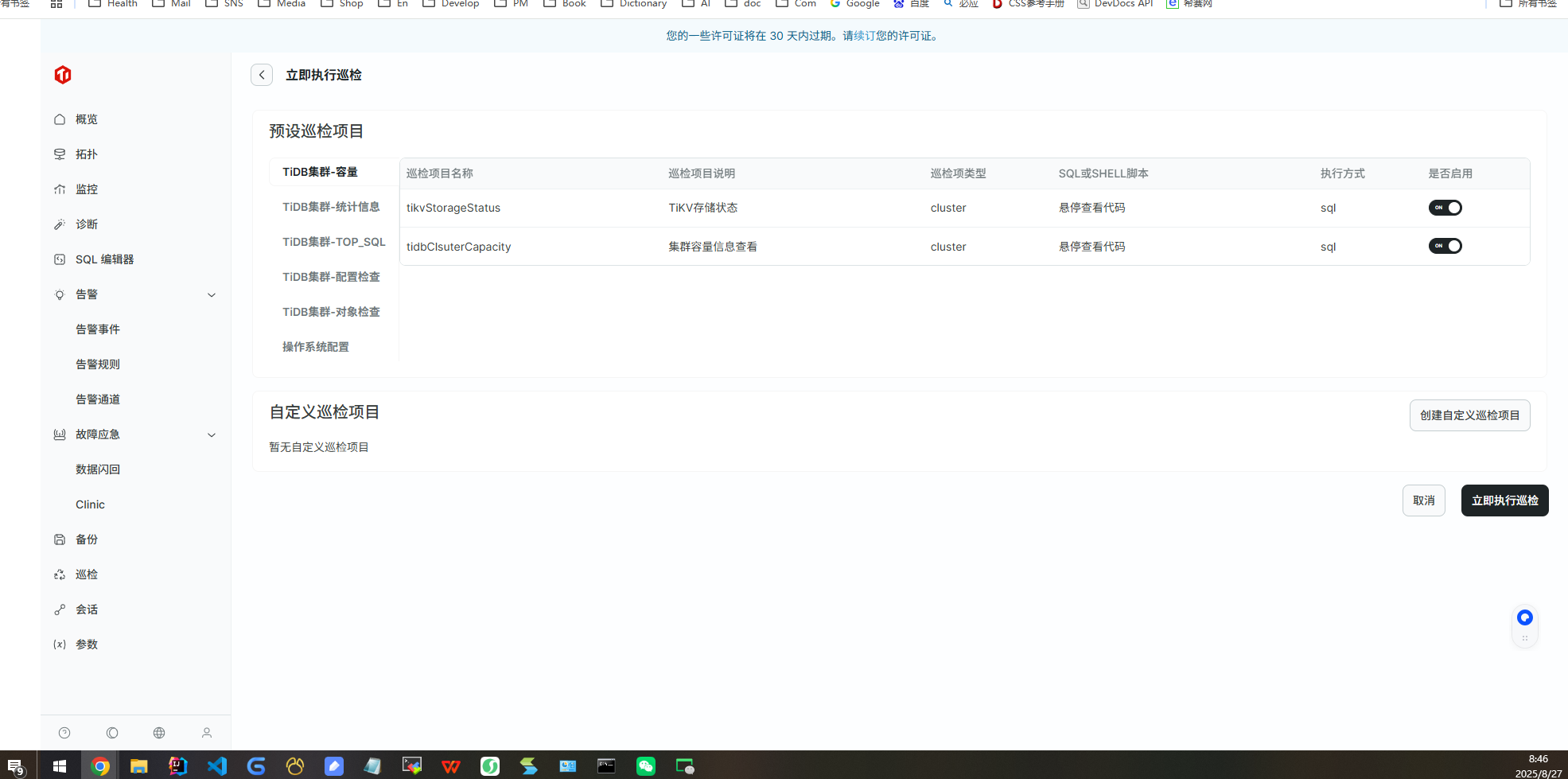Open the 概览 overview sidebar icon
Viewport: 1568px width, 779px height.
tap(60, 119)
